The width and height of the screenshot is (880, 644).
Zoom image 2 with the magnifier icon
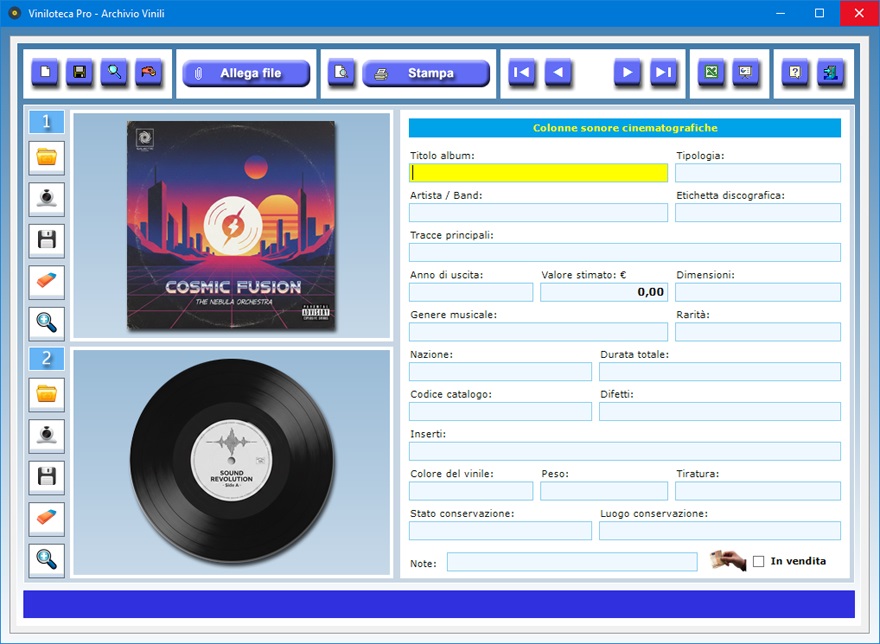pos(47,560)
